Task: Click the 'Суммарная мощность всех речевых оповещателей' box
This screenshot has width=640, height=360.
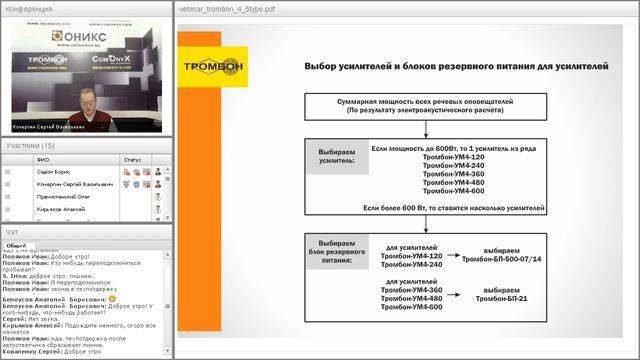Action: tap(425, 106)
